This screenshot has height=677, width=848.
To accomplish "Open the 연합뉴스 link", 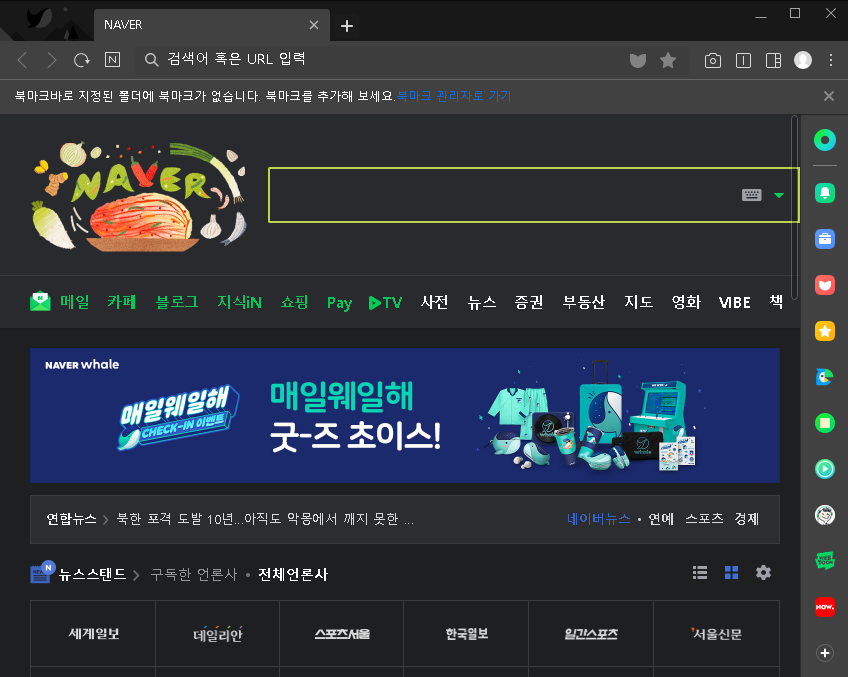I will coord(71,519).
